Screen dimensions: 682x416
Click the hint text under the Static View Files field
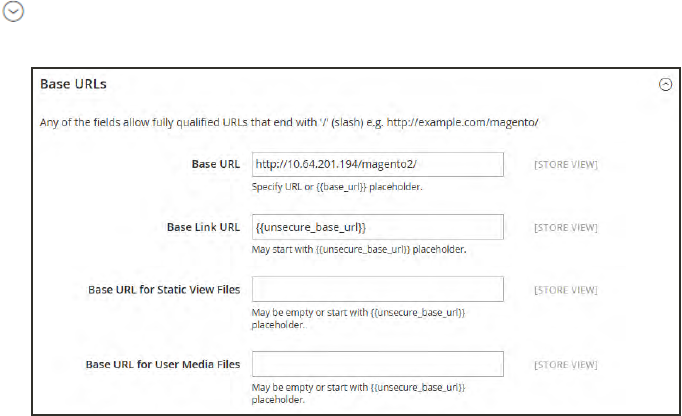pos(359,318)
